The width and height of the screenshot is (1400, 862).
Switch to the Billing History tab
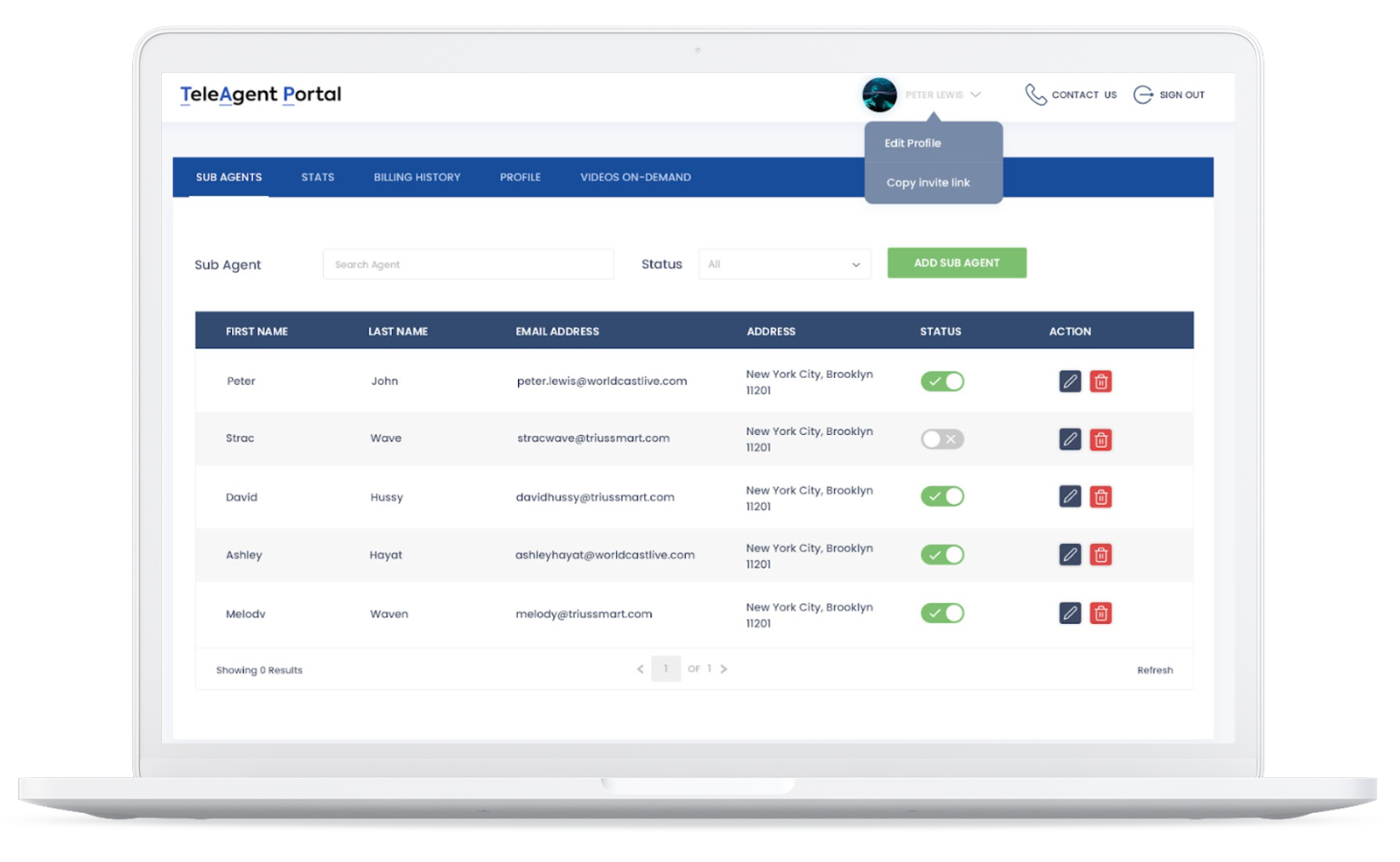[x=416, y=178]
